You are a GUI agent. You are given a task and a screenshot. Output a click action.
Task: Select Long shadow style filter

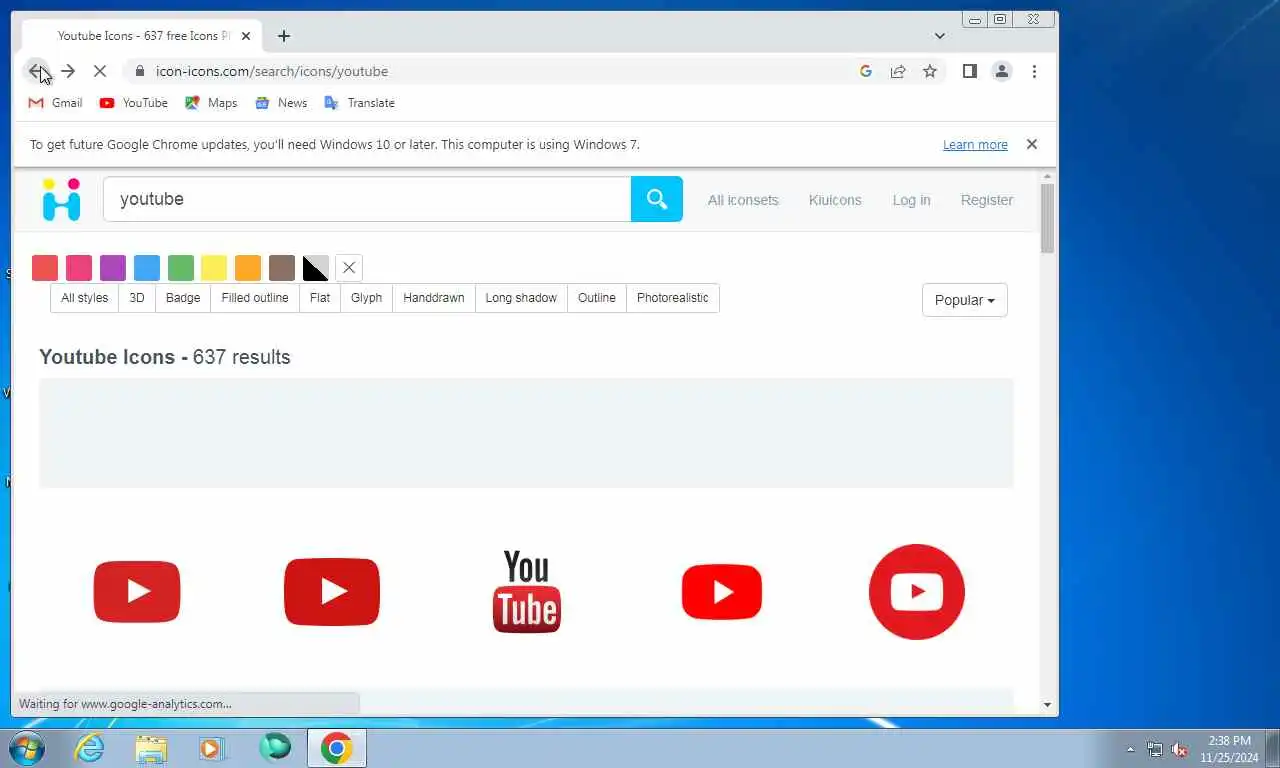(x=521, y=298)
